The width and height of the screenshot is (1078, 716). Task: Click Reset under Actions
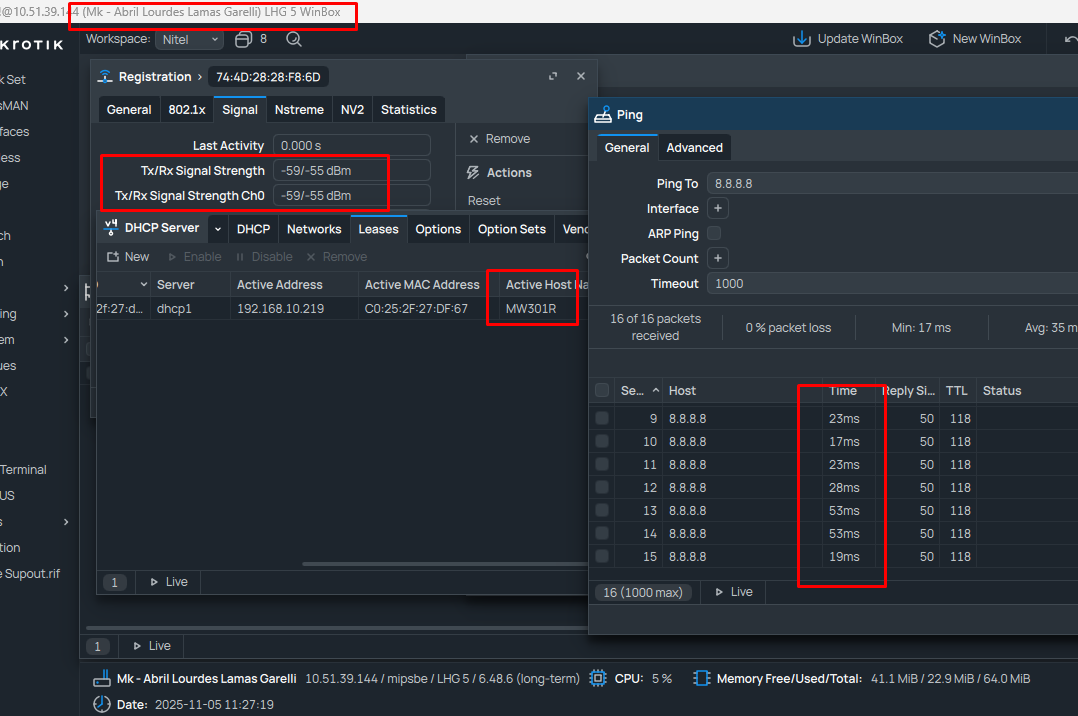(x=484, y=200)
